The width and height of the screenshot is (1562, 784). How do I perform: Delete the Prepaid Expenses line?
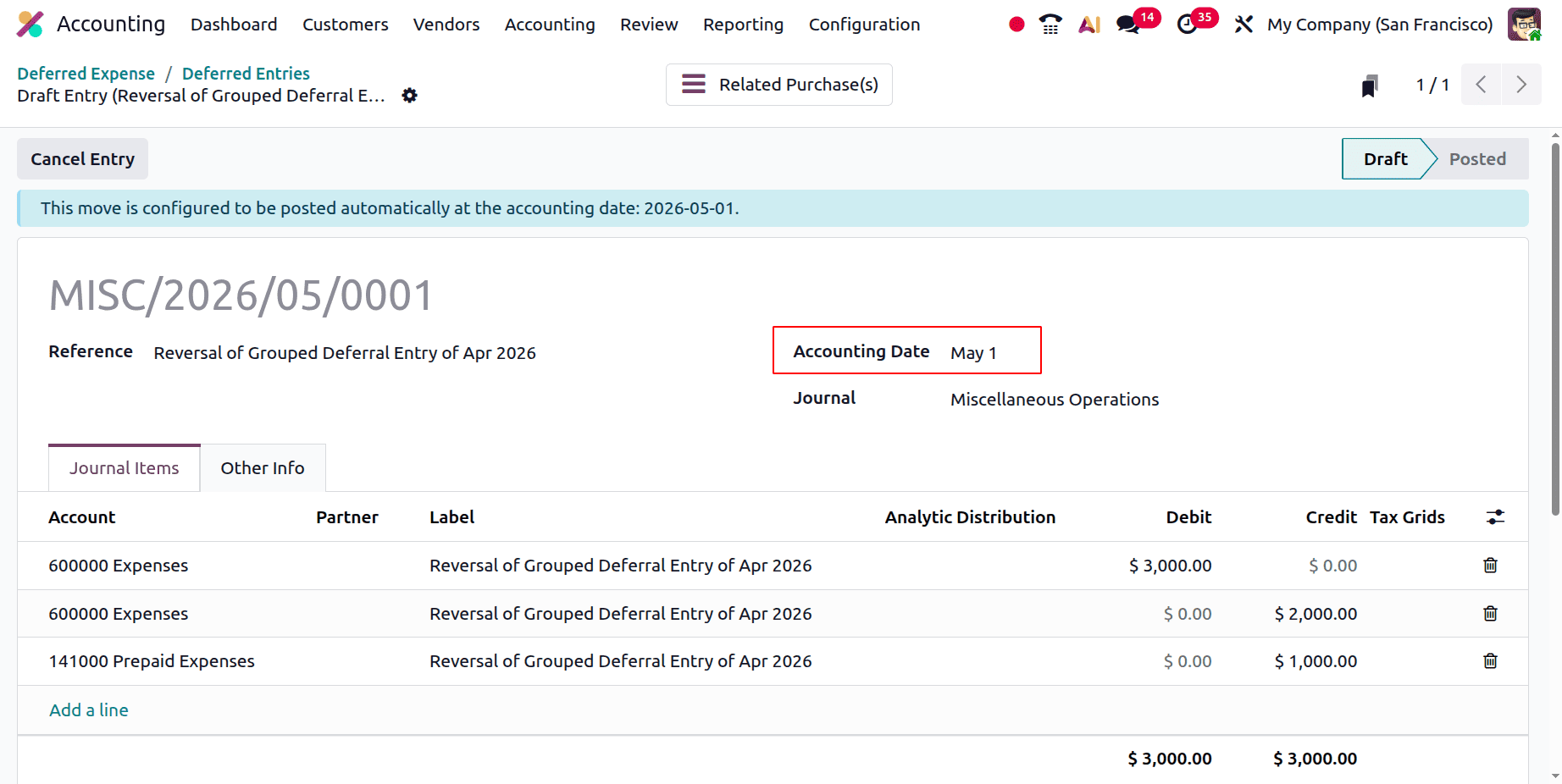(1490, 661)
